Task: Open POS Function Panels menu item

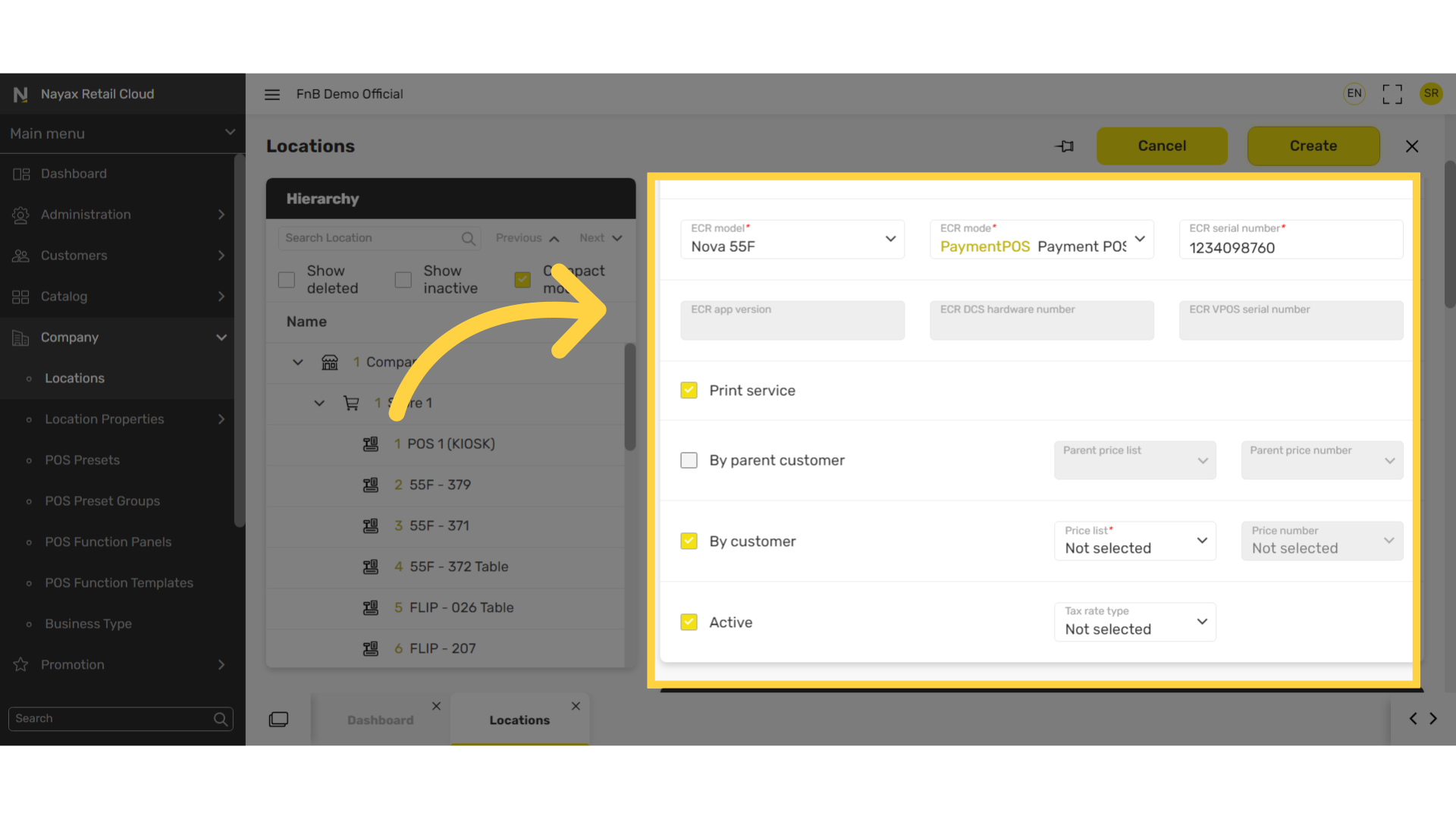Action: pyautogui.click(x=117, y=542)
